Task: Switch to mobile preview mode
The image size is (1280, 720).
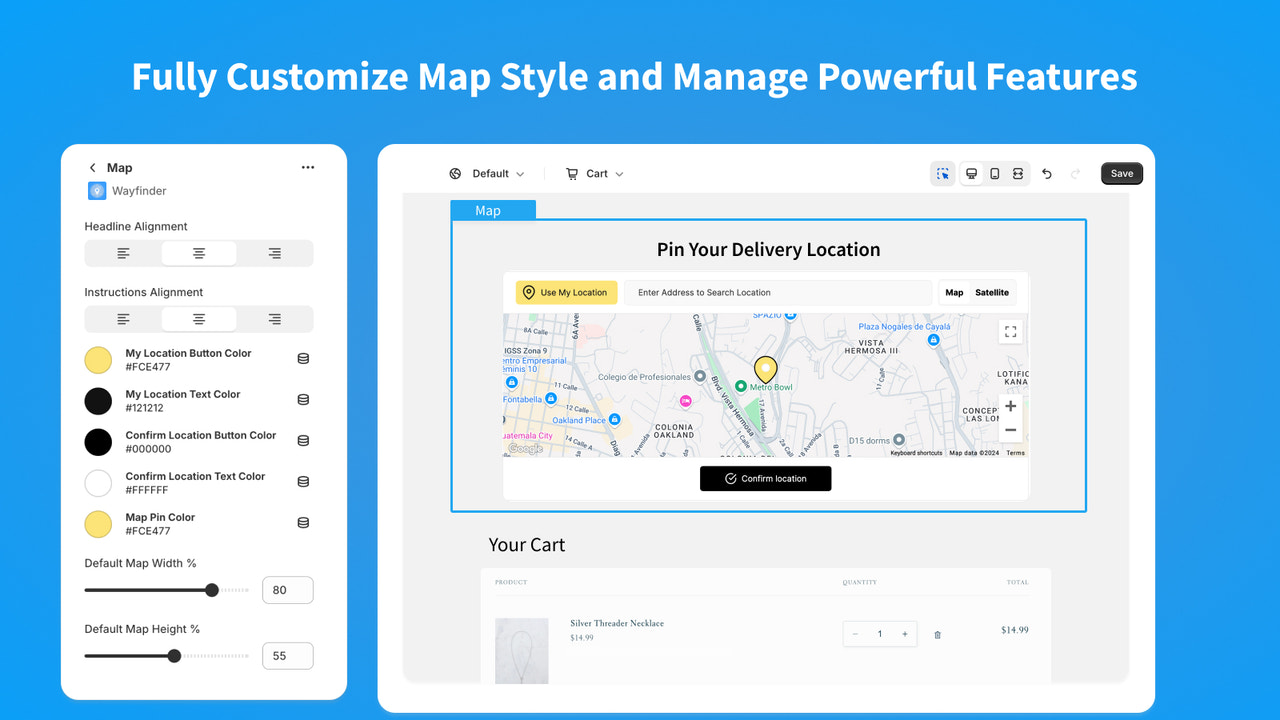Action: coord(994,173)
